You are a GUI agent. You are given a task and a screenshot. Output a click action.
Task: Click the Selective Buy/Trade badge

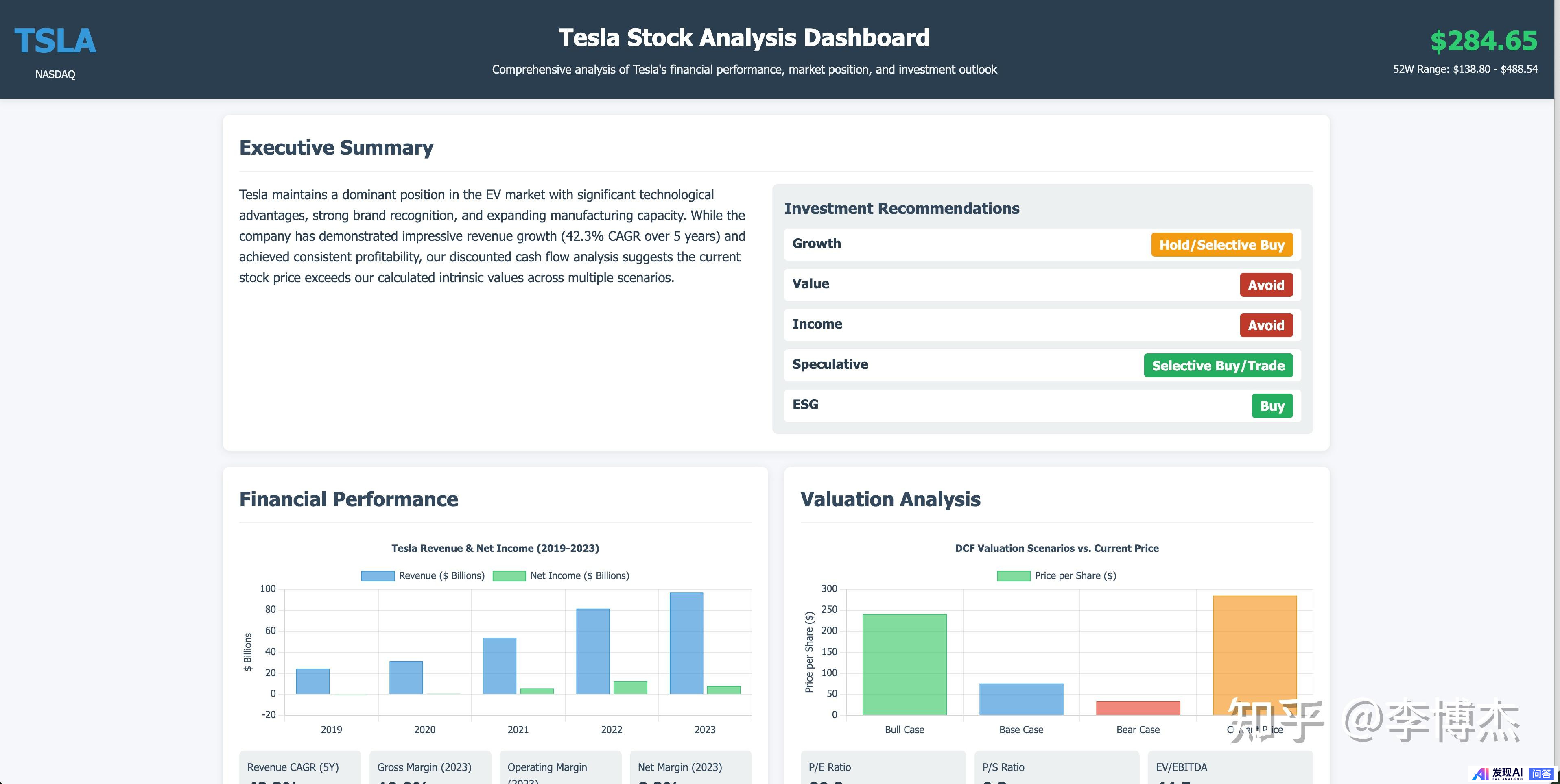pyautogui.click(x=1217, y=366)
